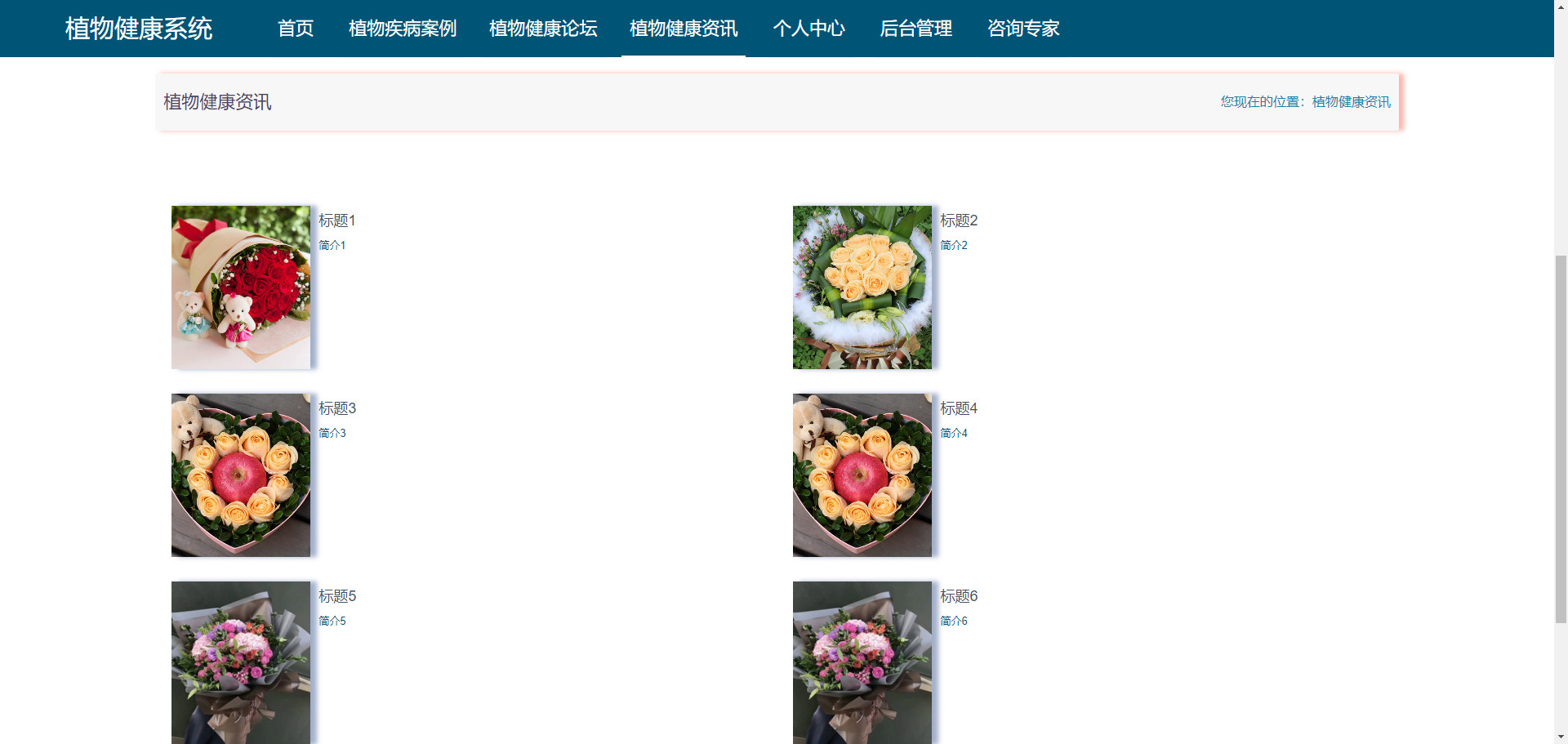
Task: Open the heart-box apple thumbnail for 标题3
Action: pyautogui.click(x=241, y=475)
